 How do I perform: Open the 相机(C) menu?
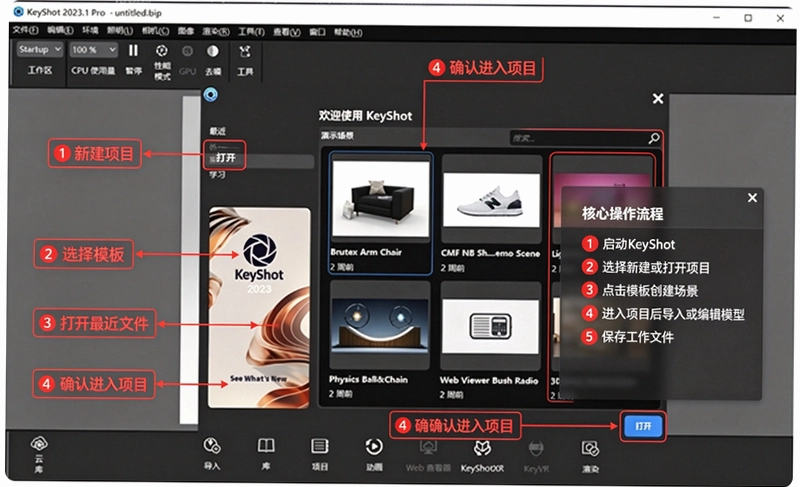click(156, 31)
